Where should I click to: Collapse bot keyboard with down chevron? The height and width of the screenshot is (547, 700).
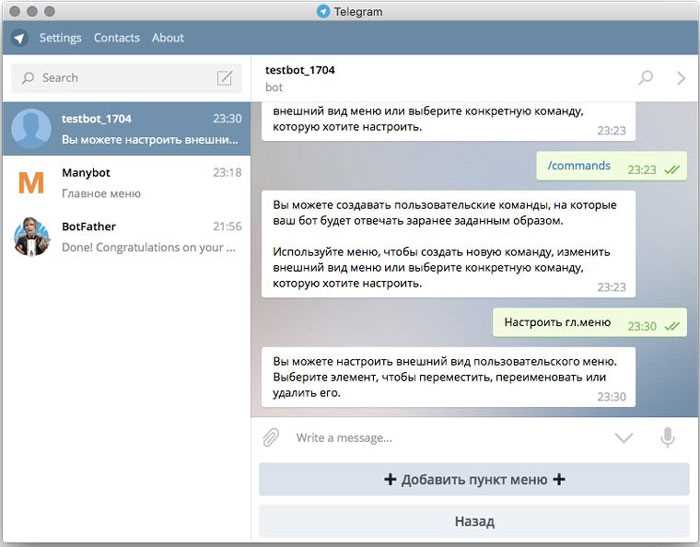click(624, 438)
